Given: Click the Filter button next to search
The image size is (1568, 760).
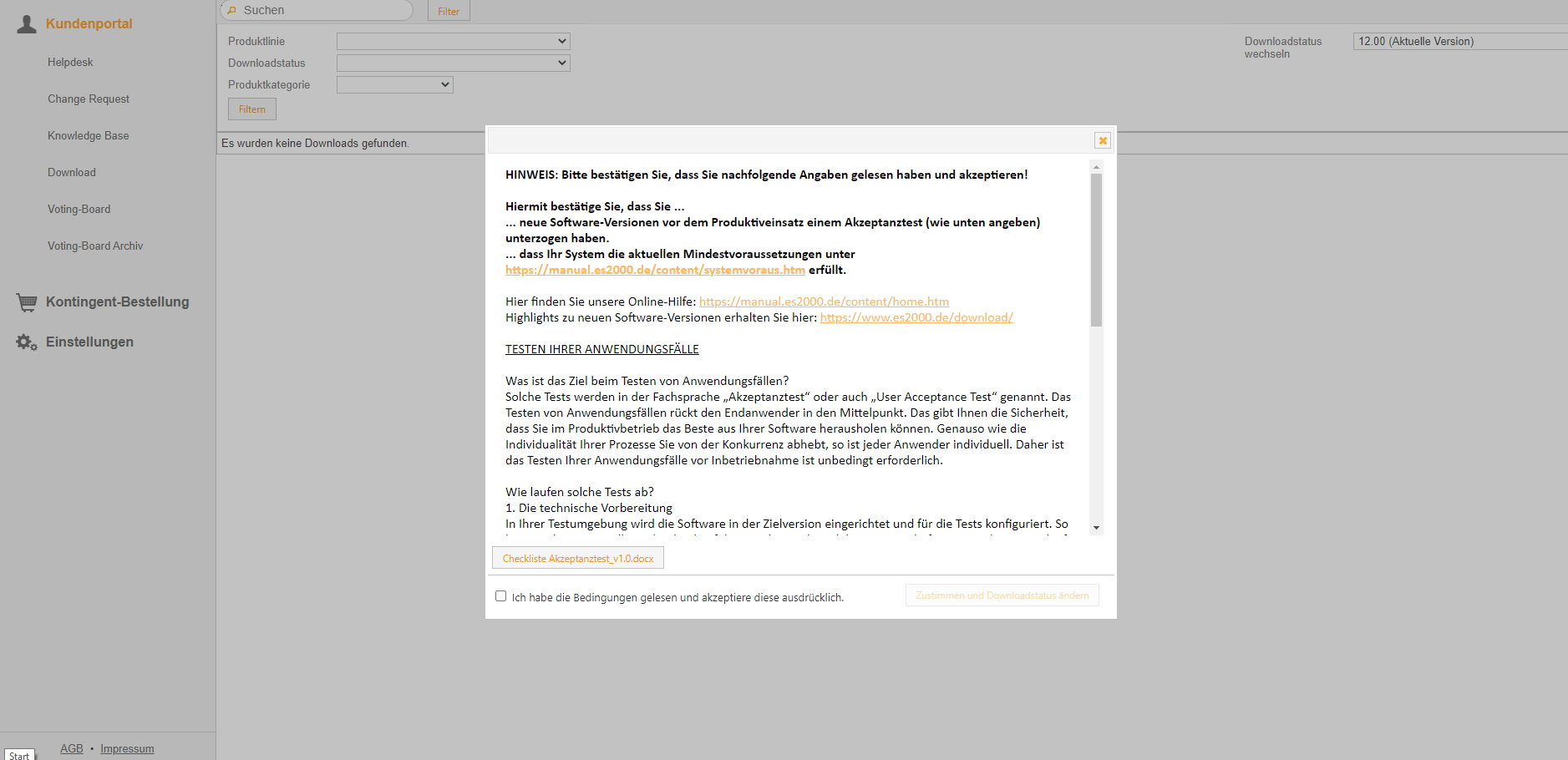Looking at the screenshot, I should pos(449,11).
